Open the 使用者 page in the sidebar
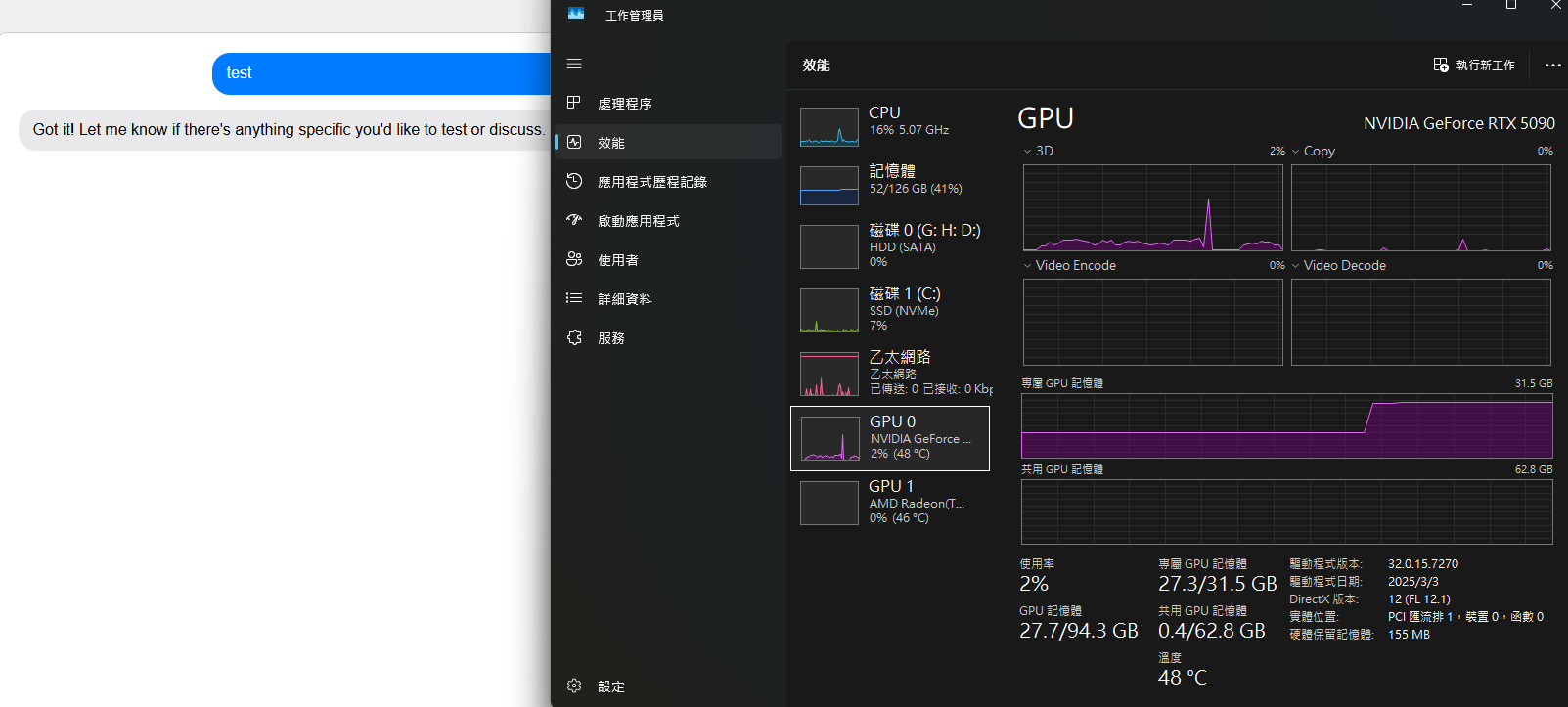 tap(668, 260)
